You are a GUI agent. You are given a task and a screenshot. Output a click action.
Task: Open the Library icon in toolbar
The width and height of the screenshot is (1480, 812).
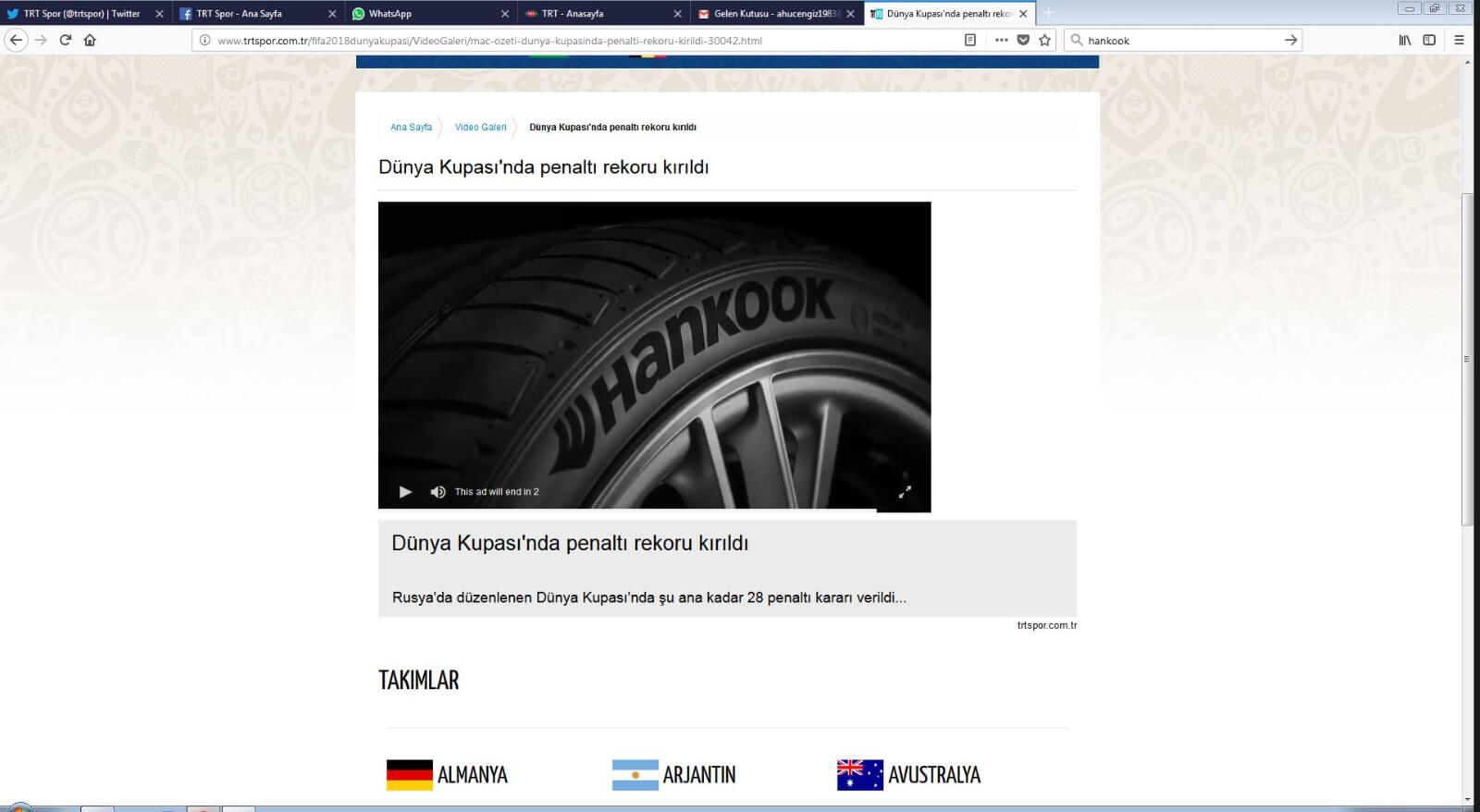tap(1404, 40)
